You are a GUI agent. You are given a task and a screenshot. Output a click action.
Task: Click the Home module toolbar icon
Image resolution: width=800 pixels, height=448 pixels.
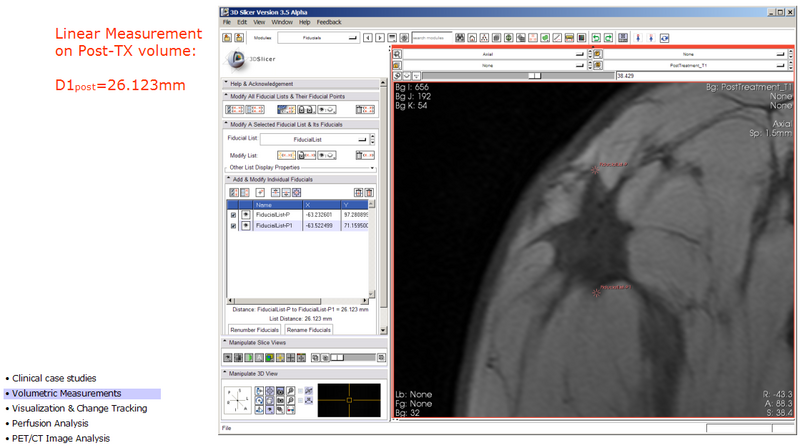coord(472,38)
